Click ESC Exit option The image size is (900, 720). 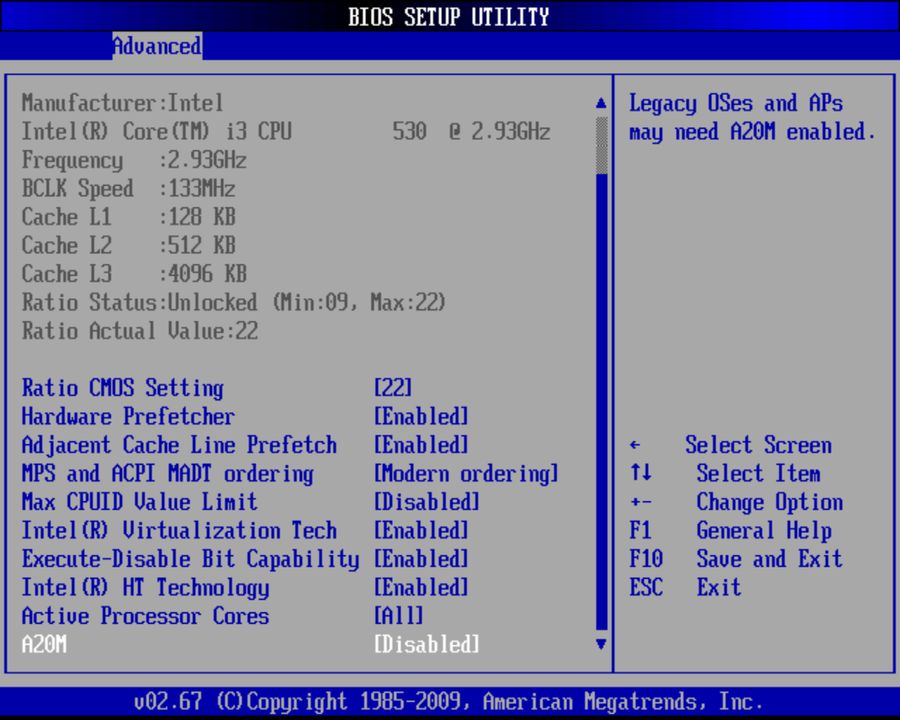686,587
